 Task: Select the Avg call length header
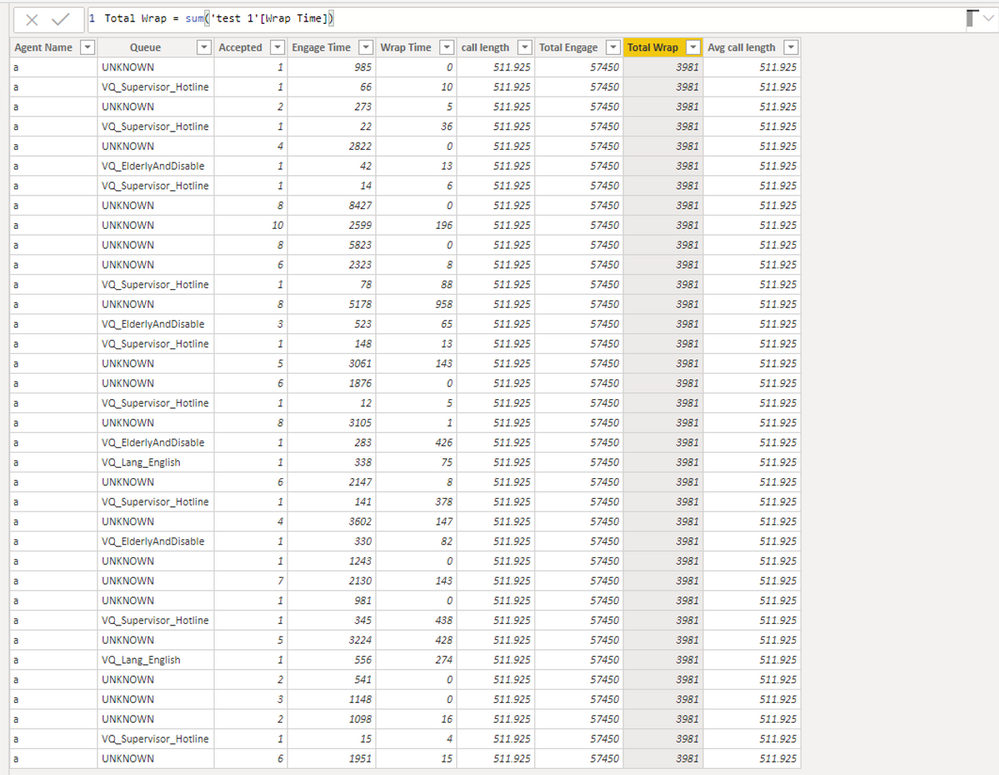click(x=742, y=47)
